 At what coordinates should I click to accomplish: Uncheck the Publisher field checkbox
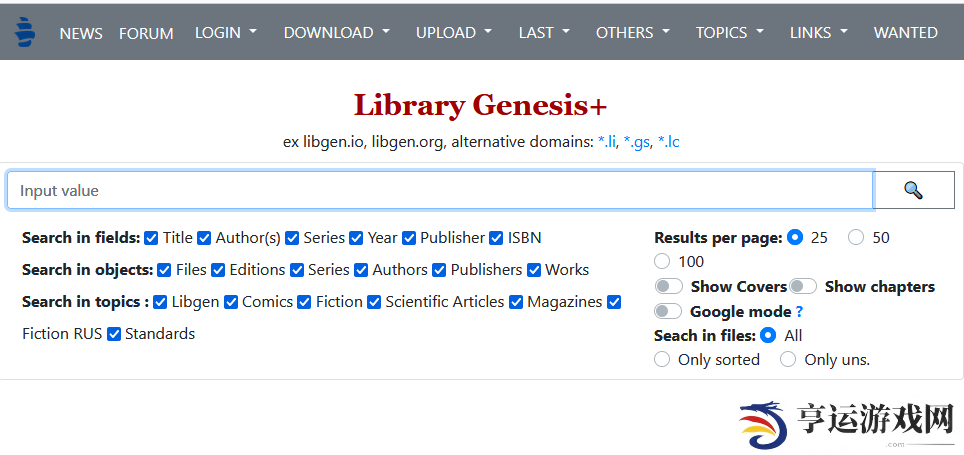click(x=409, y=238)
